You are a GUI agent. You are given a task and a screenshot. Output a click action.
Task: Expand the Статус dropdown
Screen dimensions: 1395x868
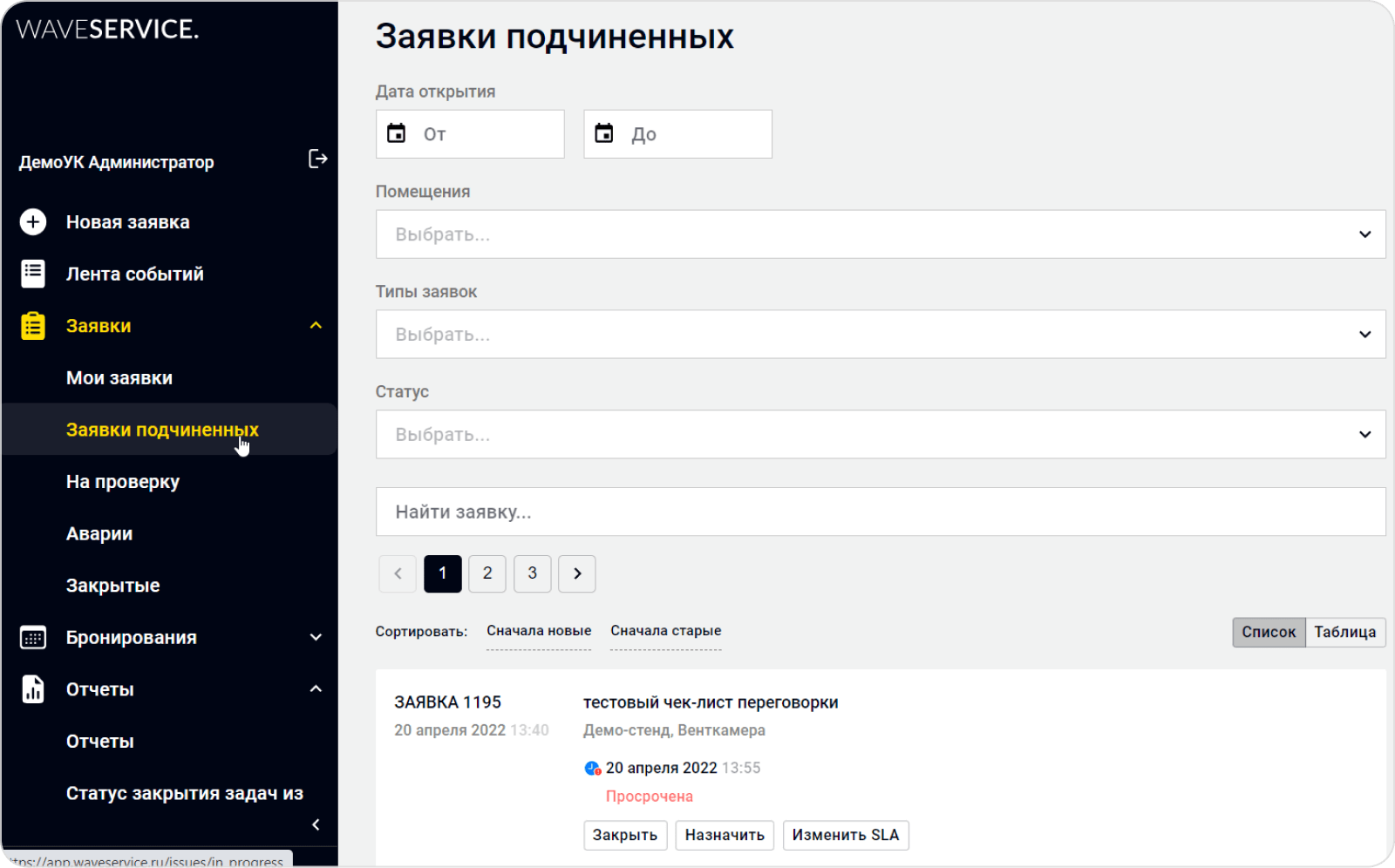tap(880, 435)
